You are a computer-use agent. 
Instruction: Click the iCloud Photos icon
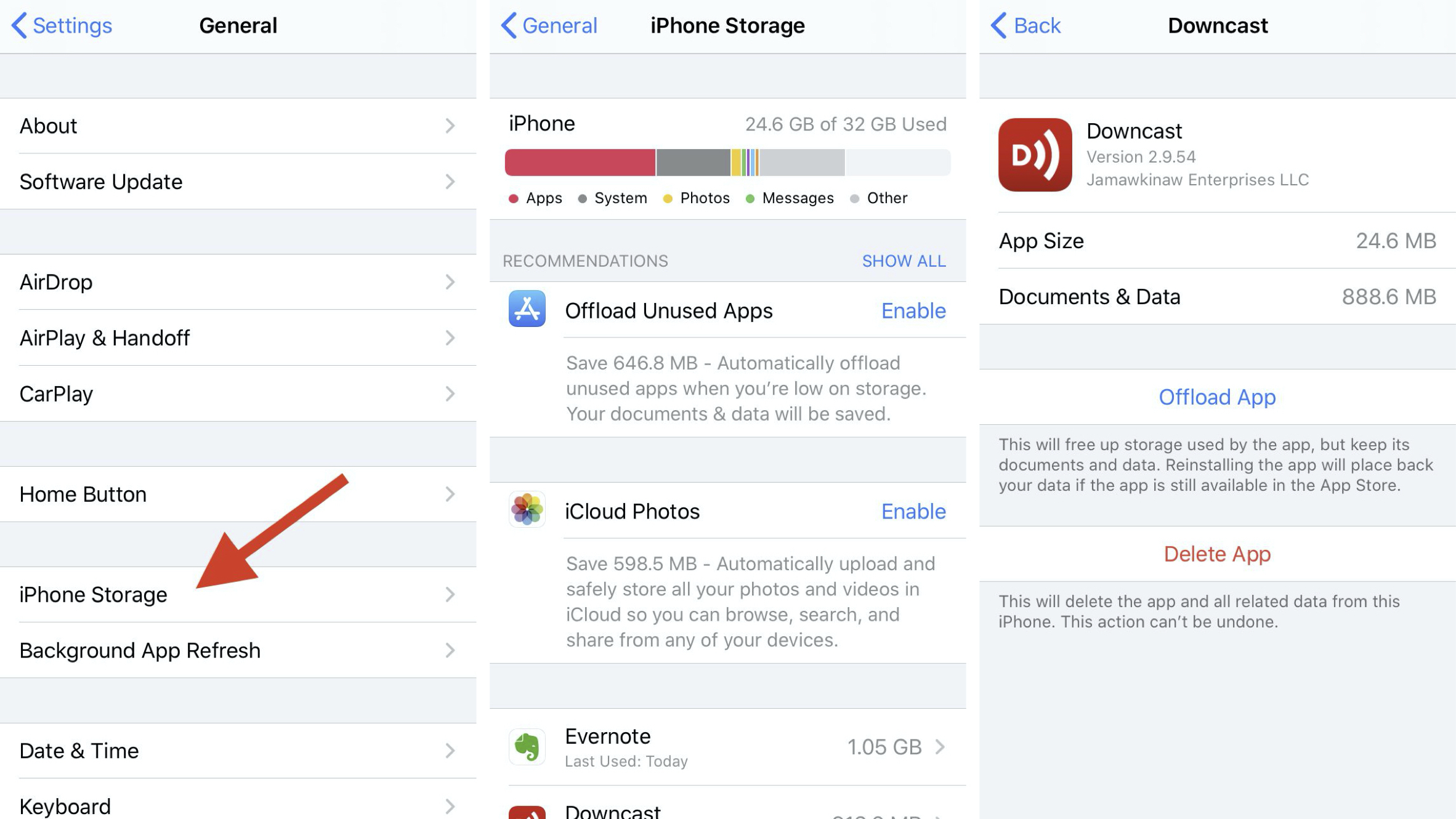(x=528, y=511)
